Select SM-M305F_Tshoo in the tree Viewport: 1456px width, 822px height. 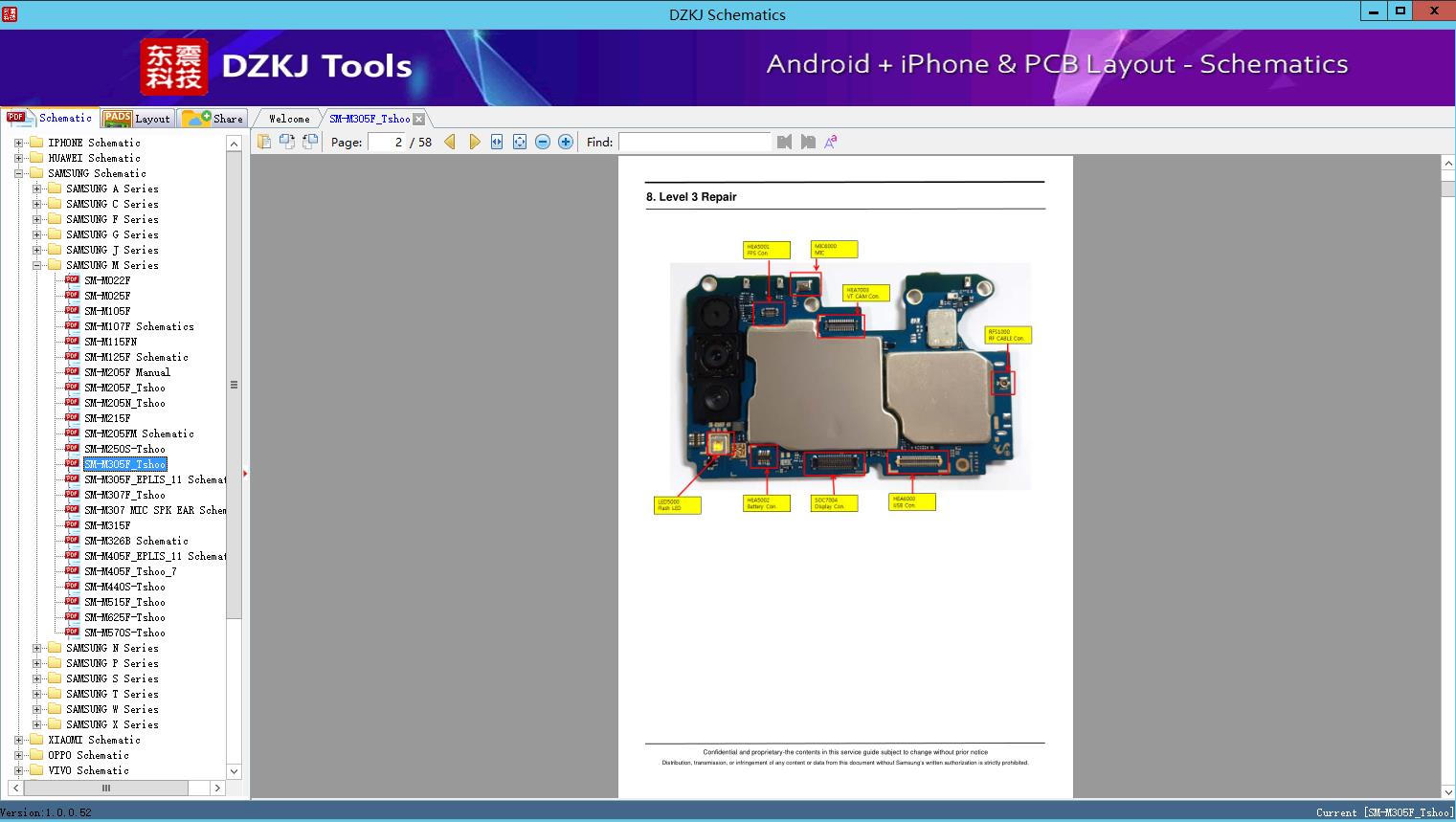point(124,464)
